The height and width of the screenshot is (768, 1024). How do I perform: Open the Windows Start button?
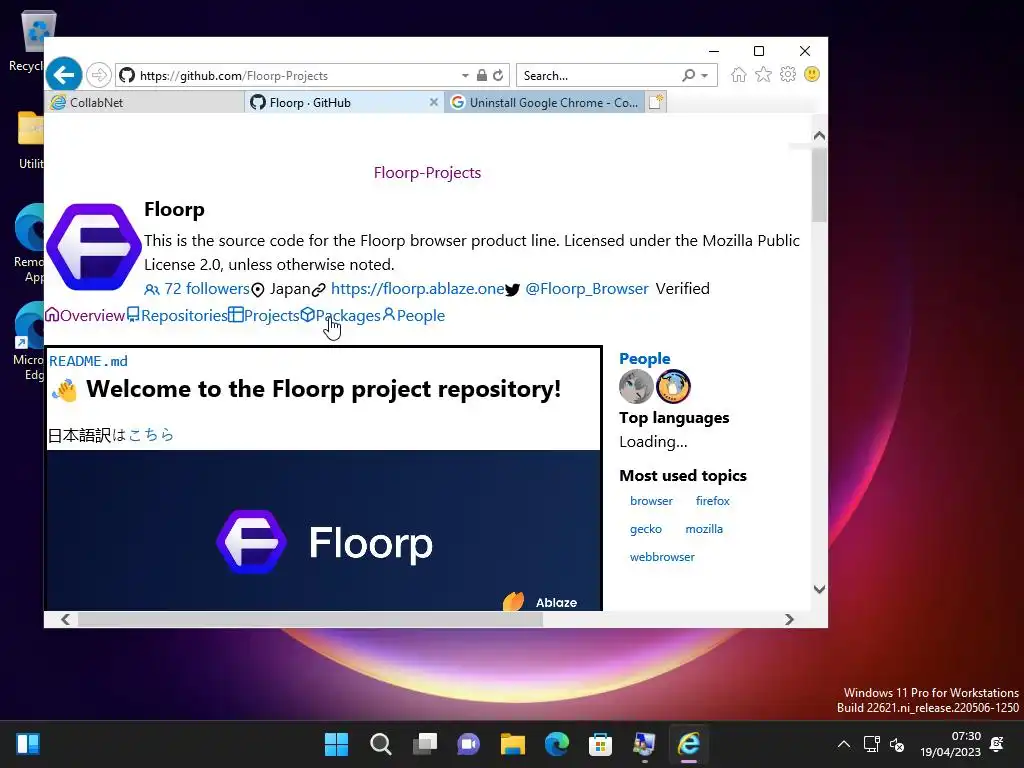[336, 744]
